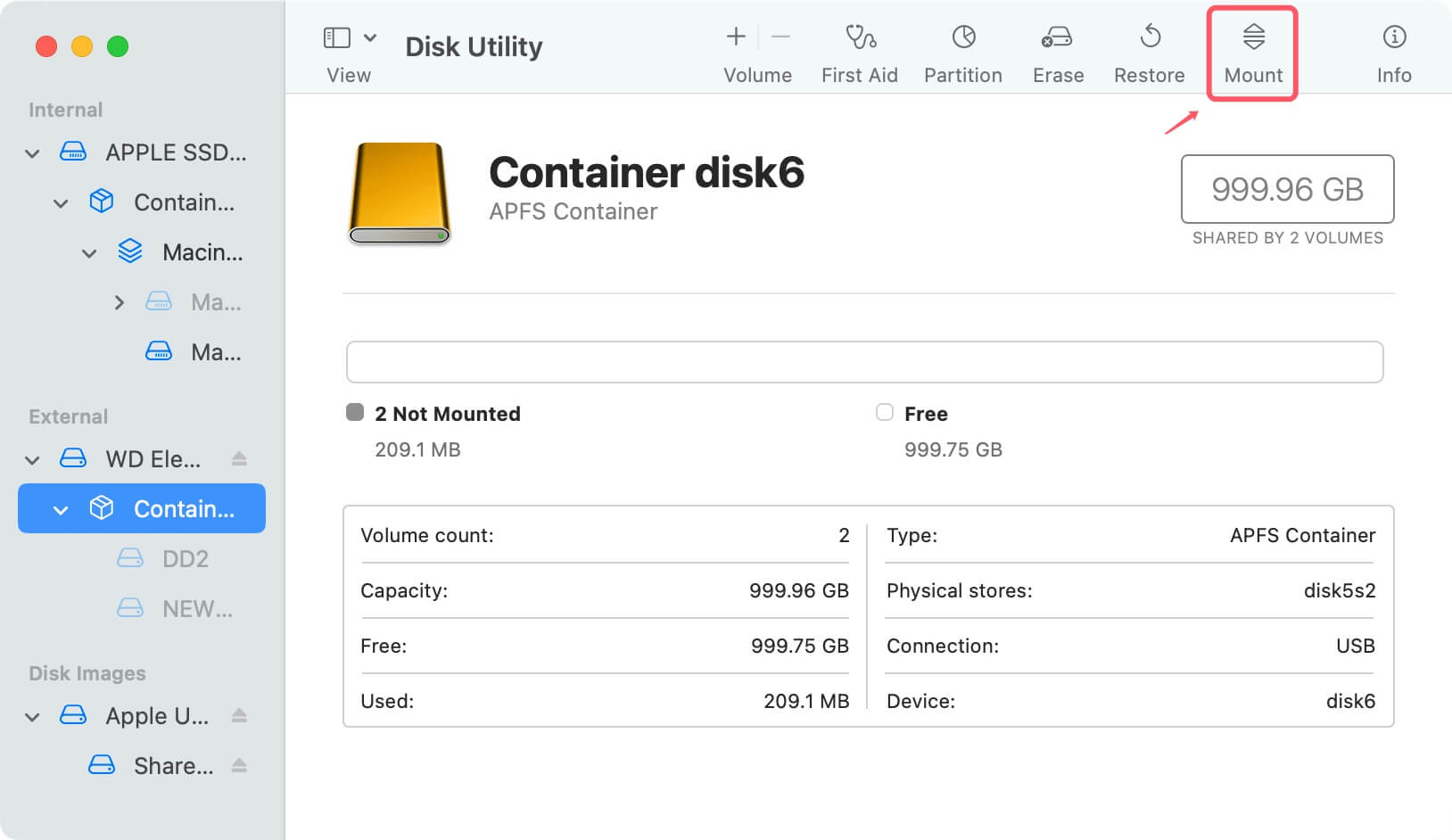Image resolution: width=1452 pixels, height=840 pixels.
Task: Collapse the APPLE SSD internal disk
Action: click(31, 152)
